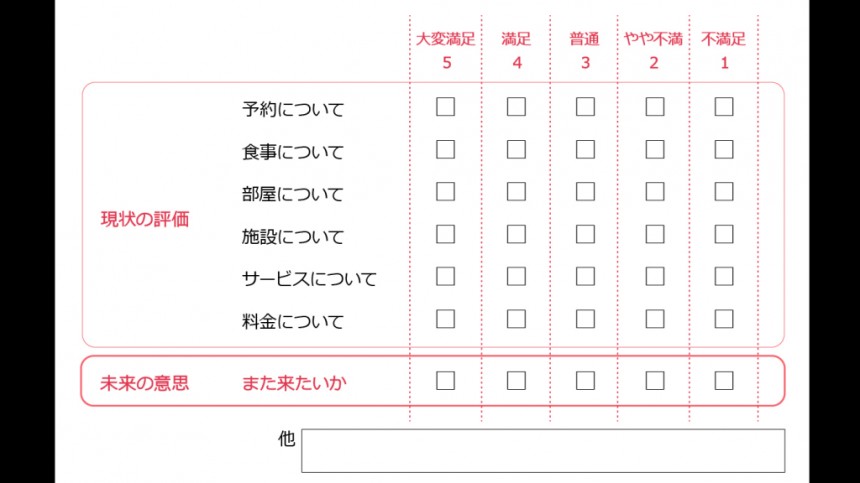Screen dimensions: 860x483
Task: Check やや不満 box for 施設について
Action: pyautogui.click(x=655, y=234)
